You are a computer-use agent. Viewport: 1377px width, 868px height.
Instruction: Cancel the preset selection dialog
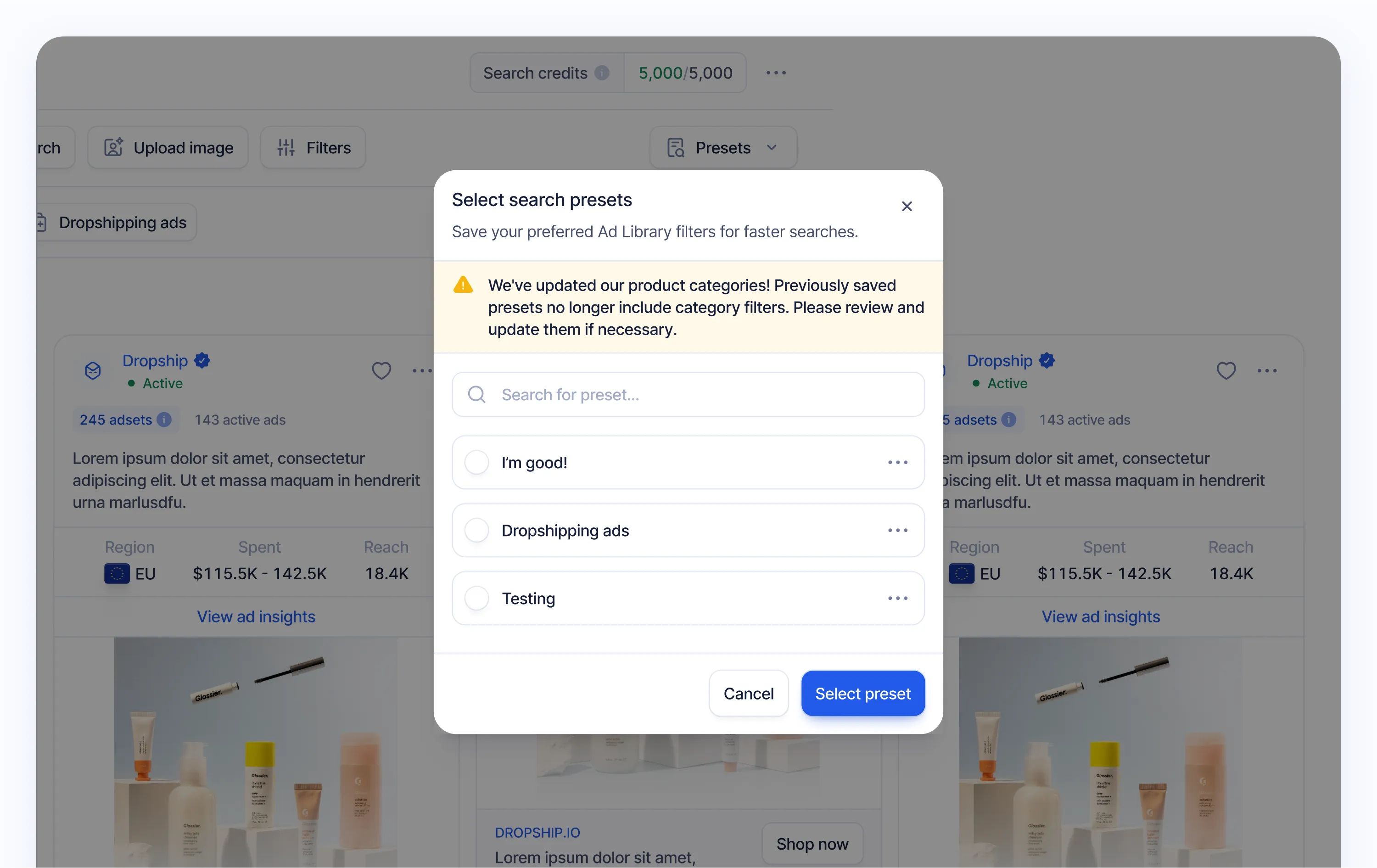click(748, 693)
